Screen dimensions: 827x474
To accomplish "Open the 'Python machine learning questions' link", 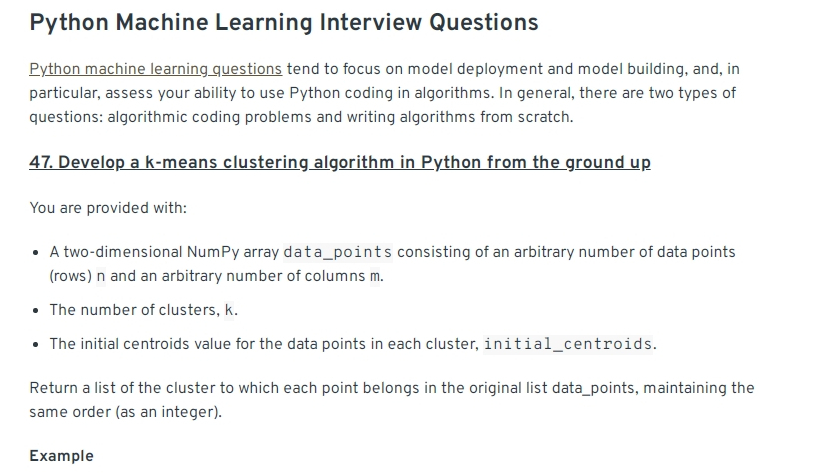I will pos(156,69).
